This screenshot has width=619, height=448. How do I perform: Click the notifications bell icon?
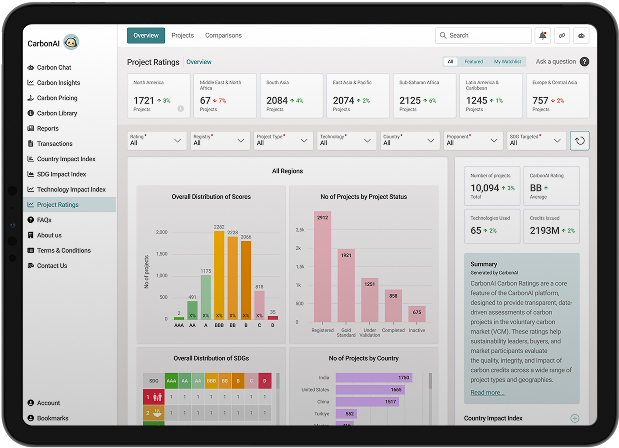542,35
